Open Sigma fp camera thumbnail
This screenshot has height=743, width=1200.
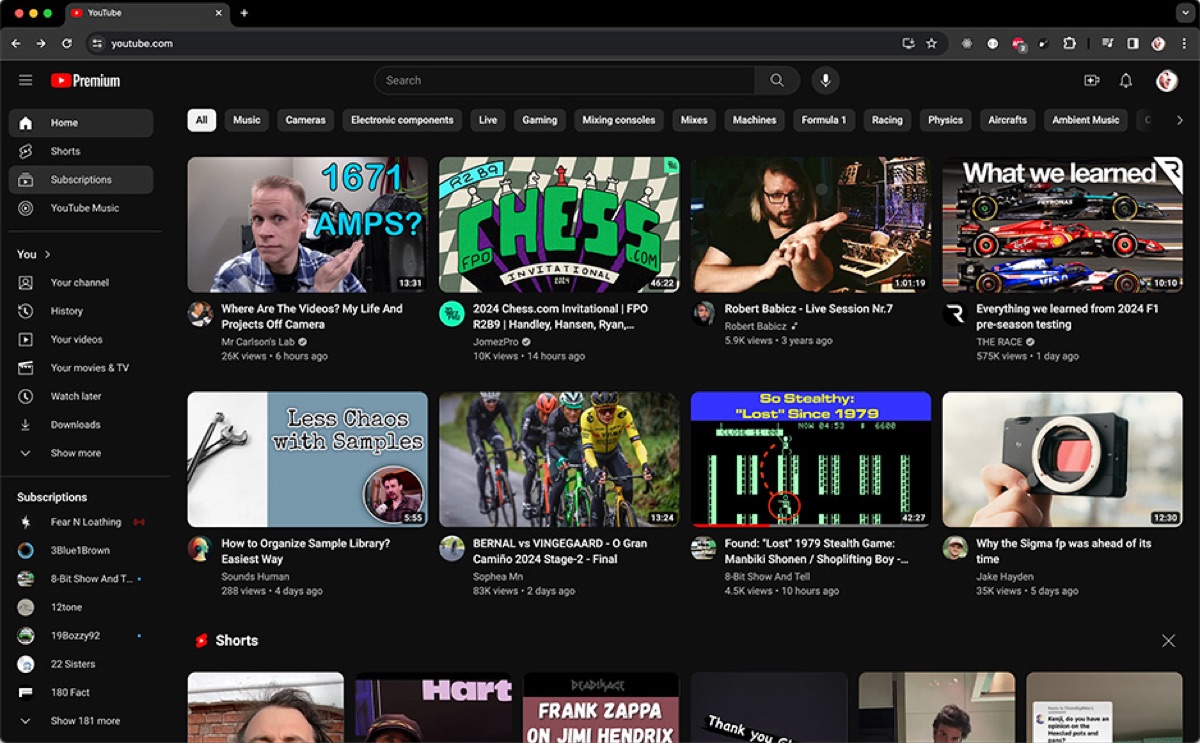click(1062, 459)
